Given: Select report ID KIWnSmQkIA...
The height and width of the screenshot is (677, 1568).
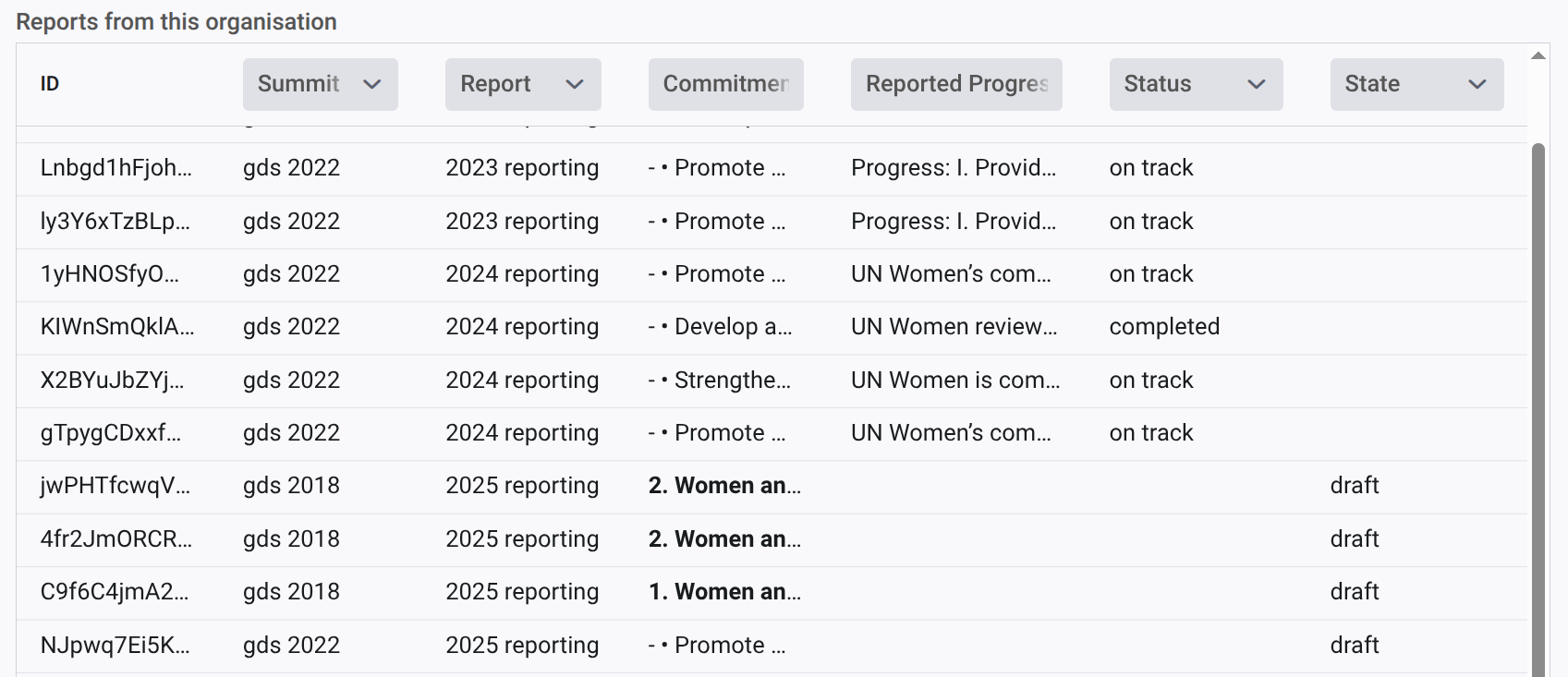Looking at the screenshot, I should click(x=117, y=327).
